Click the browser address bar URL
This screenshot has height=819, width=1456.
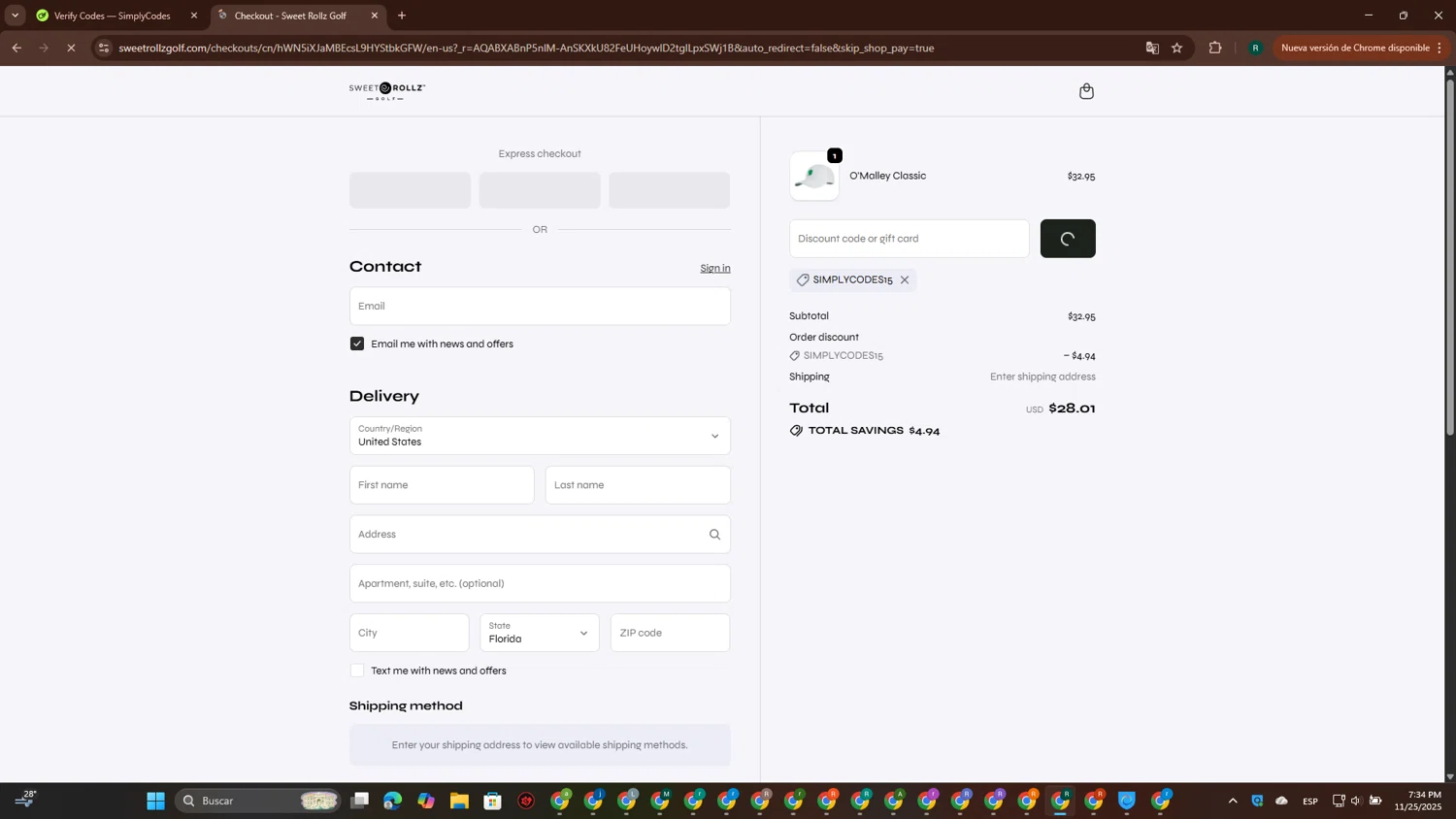point(526,48)
